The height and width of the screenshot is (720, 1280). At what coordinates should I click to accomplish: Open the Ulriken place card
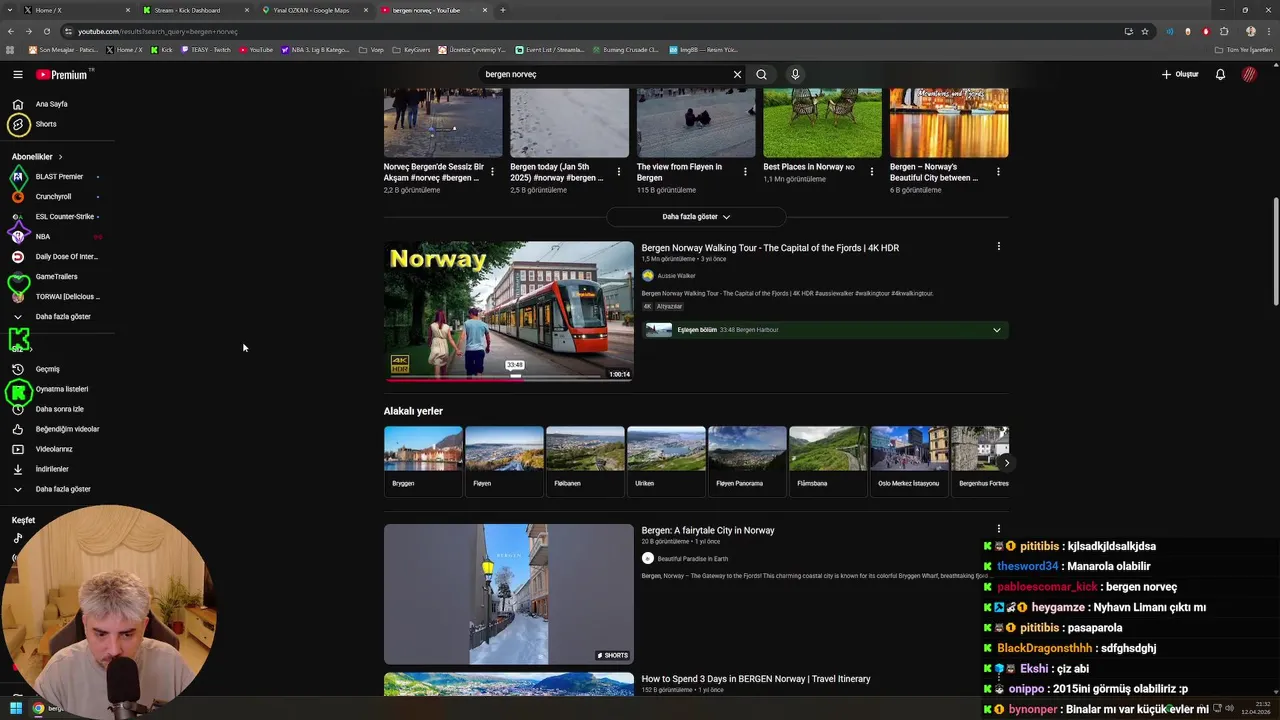666,461
